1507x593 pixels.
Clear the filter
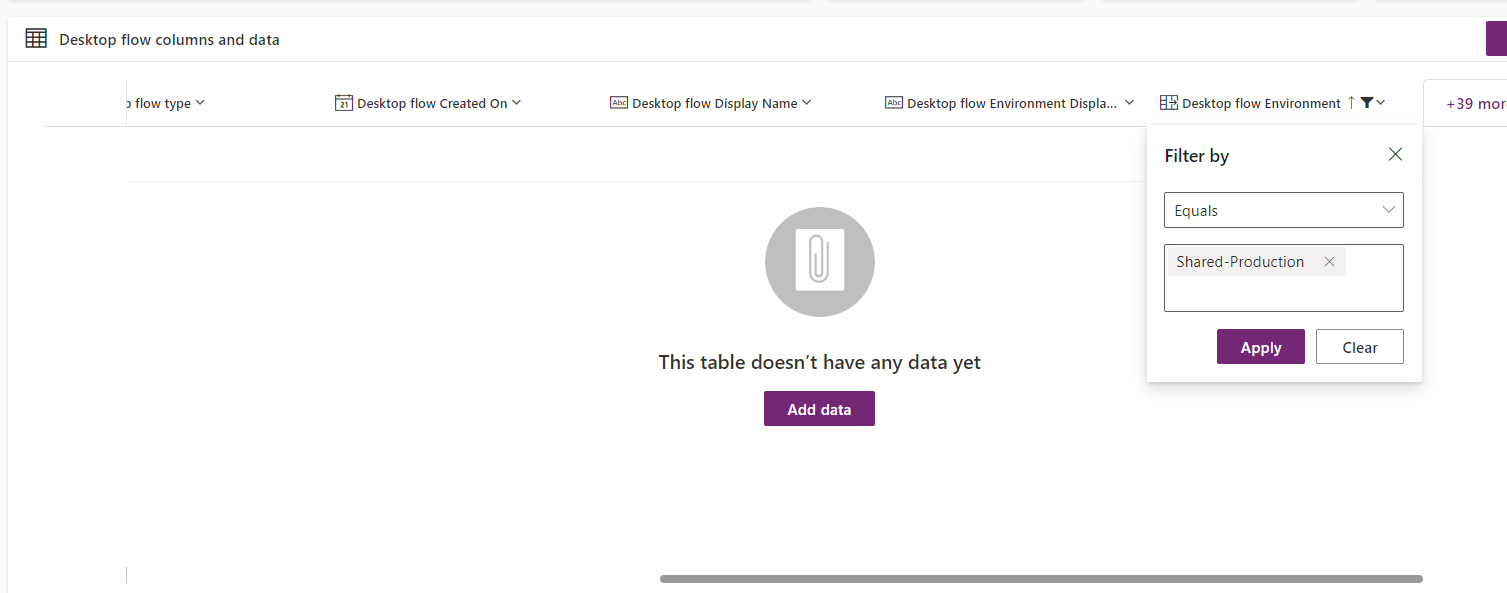(1360, 347)
